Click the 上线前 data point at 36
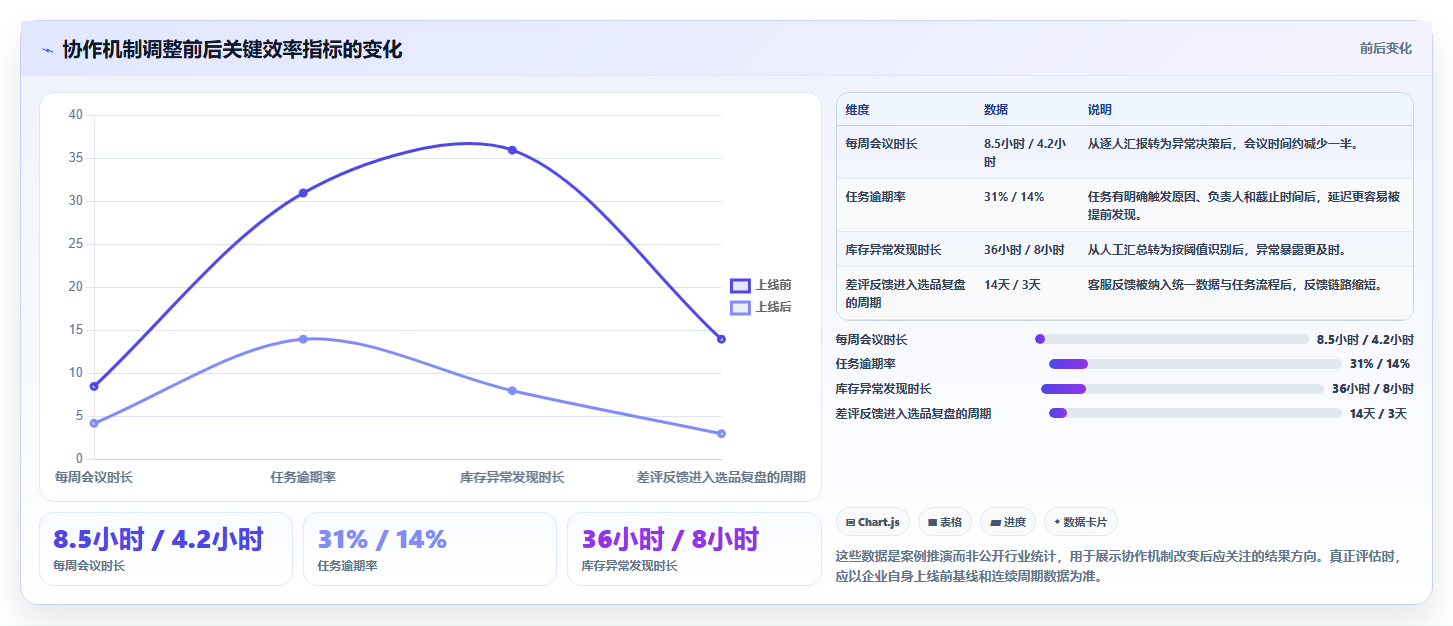The height and width of the screenshot is (626, 1453). click(x=512, y=150)
